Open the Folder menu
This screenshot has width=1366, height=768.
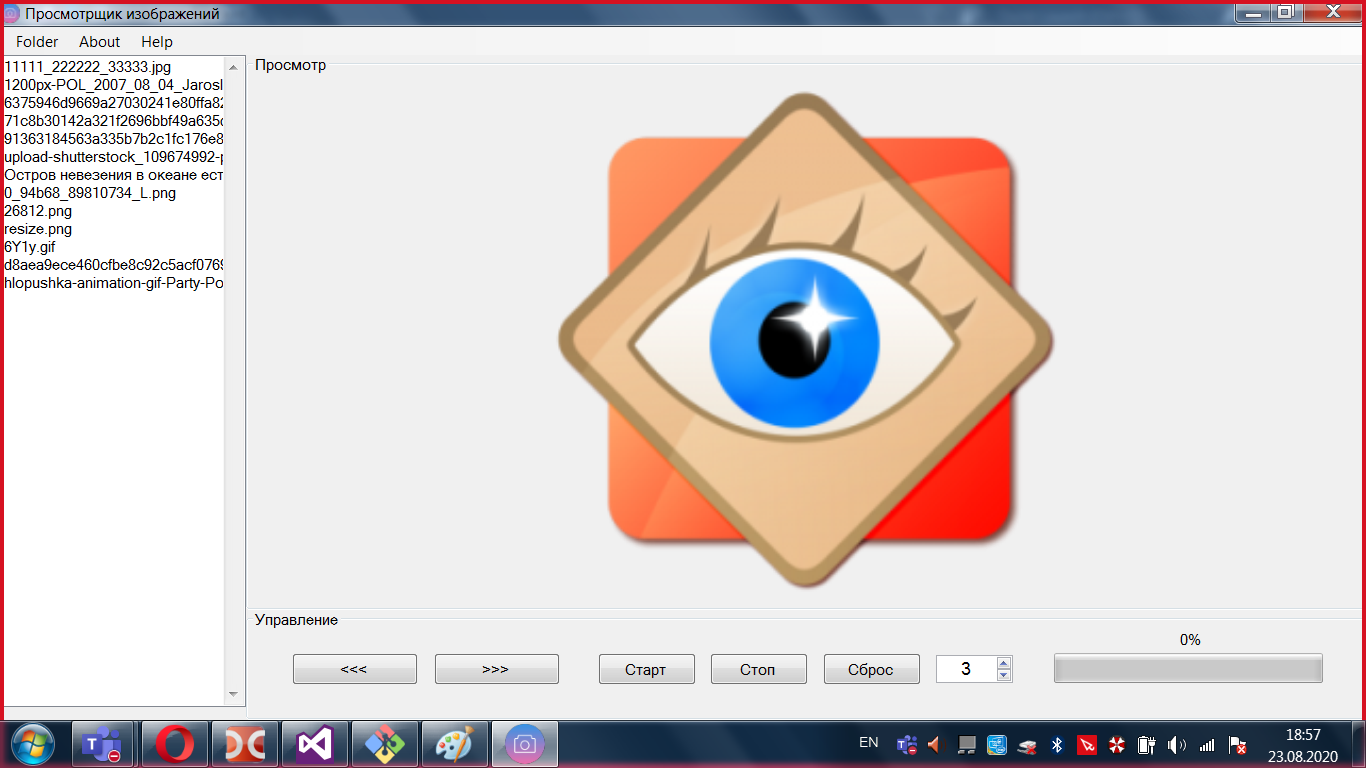(x=35, y=42)
